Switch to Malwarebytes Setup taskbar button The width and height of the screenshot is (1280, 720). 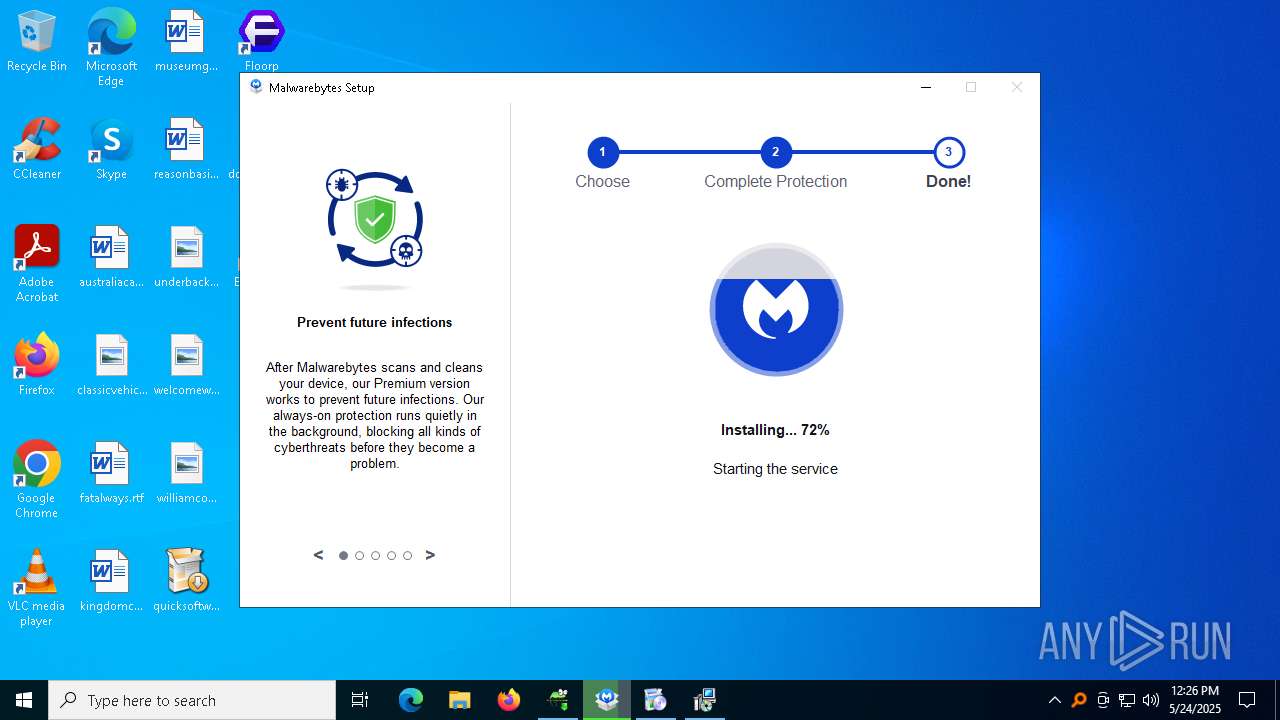pos(607,700)
